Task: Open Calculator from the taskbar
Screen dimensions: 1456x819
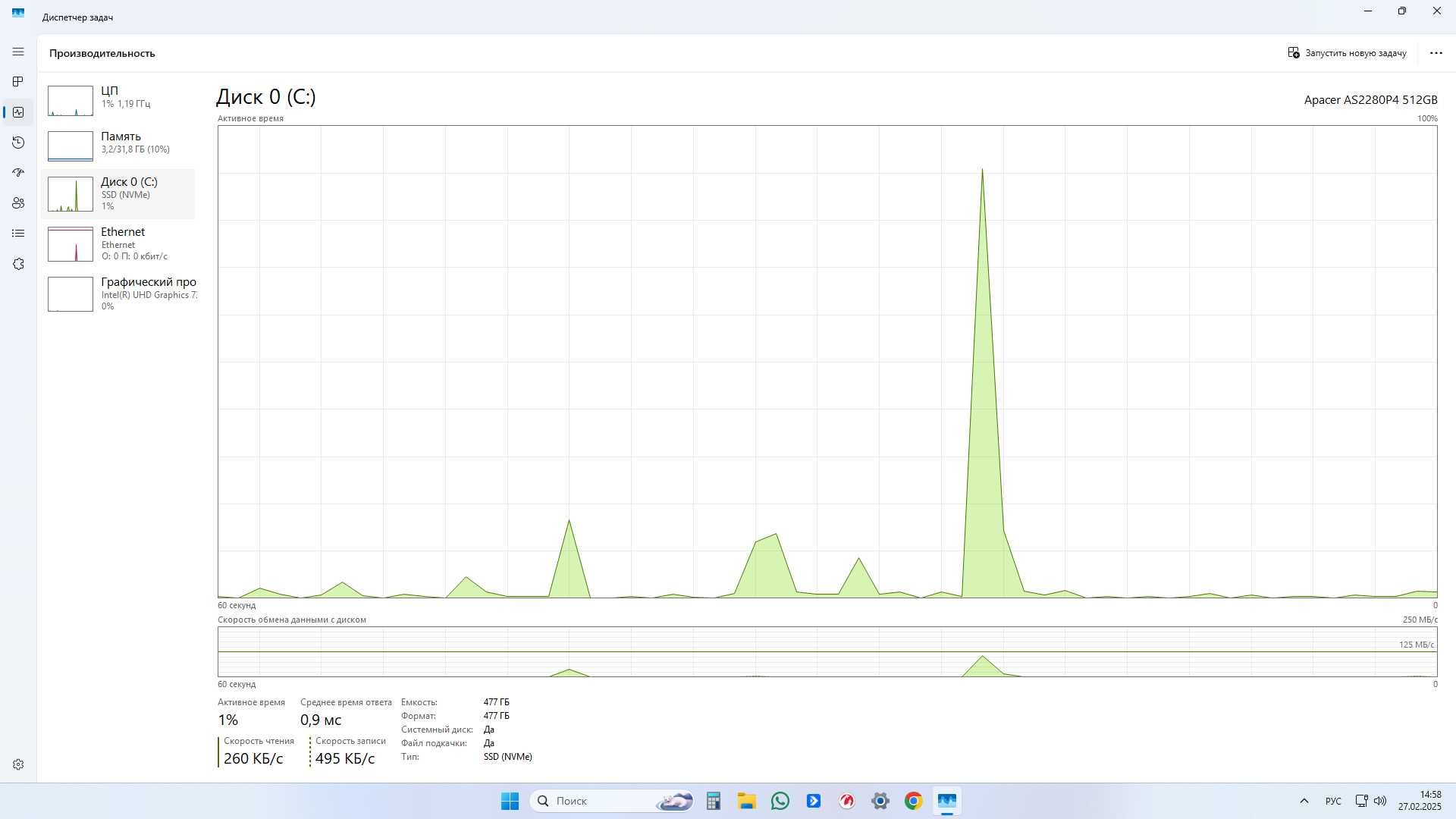Action: point(713,801)
